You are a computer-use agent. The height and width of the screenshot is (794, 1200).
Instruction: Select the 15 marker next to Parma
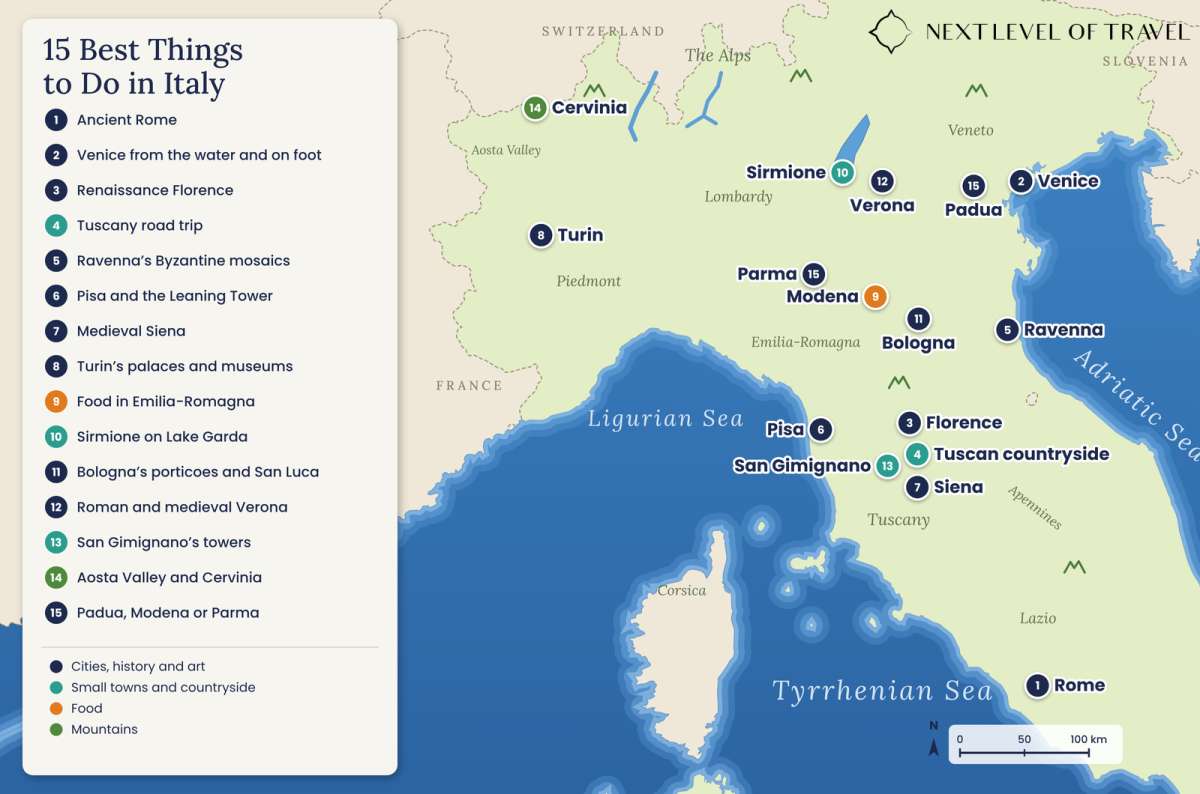tap(813, 274)
